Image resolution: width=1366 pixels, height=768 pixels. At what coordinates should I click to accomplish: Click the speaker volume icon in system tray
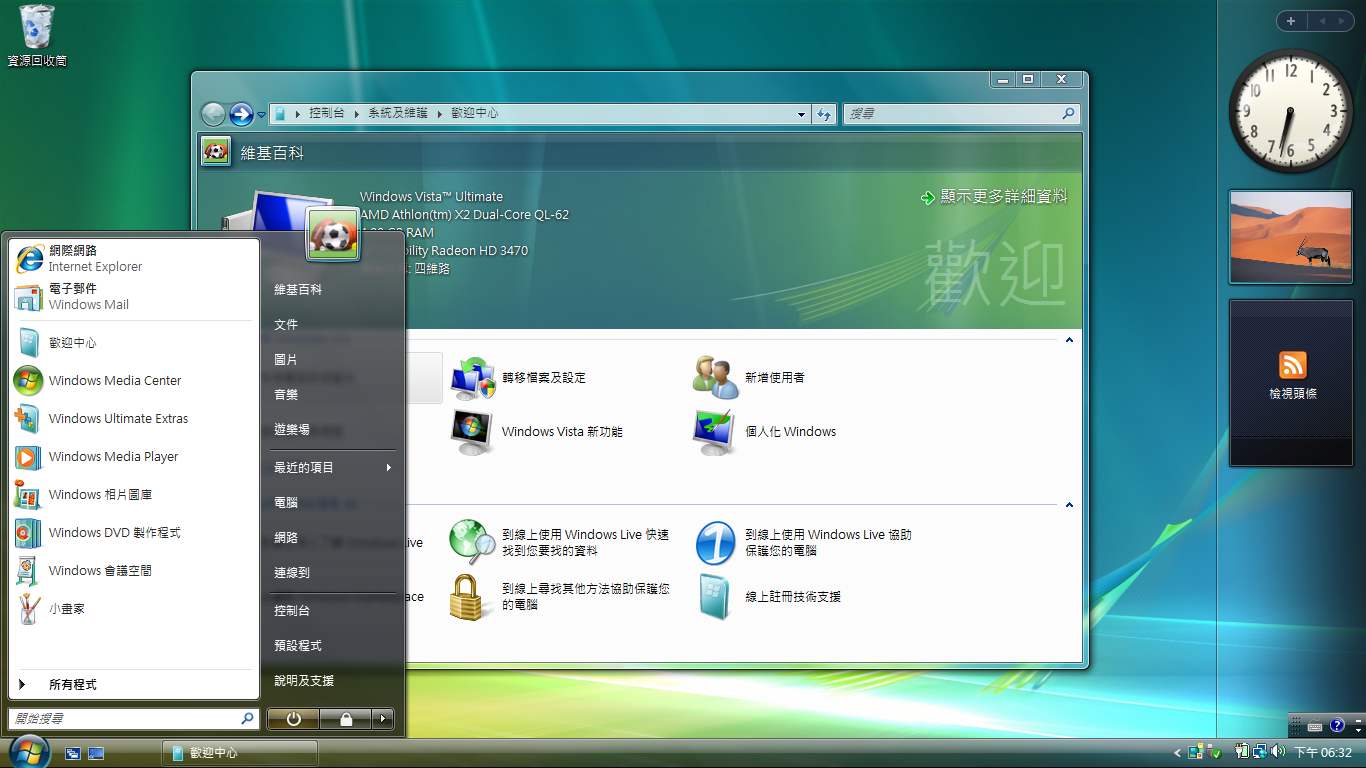pos(1279,752)
